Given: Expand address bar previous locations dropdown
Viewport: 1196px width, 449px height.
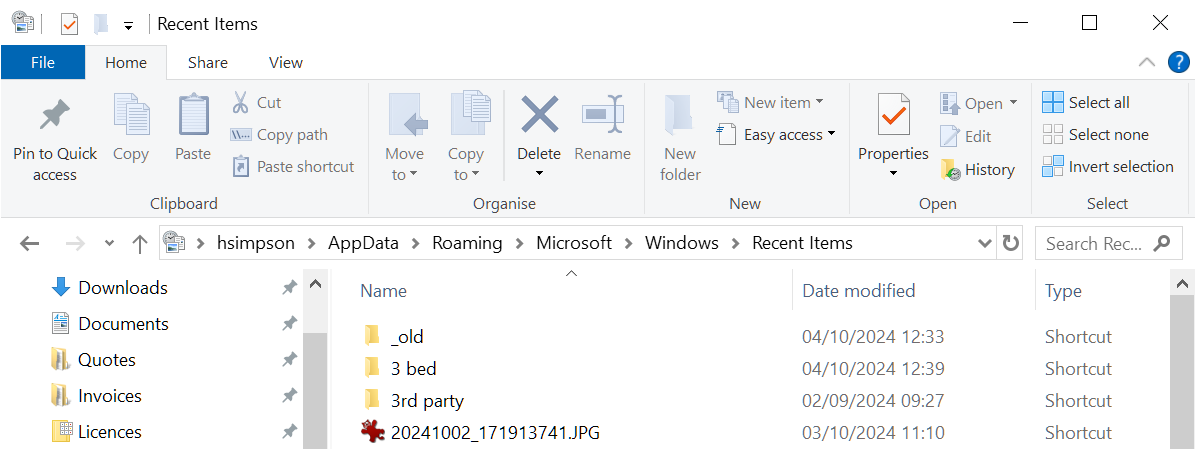Looking at the screenshot, I should click(985, 244).
